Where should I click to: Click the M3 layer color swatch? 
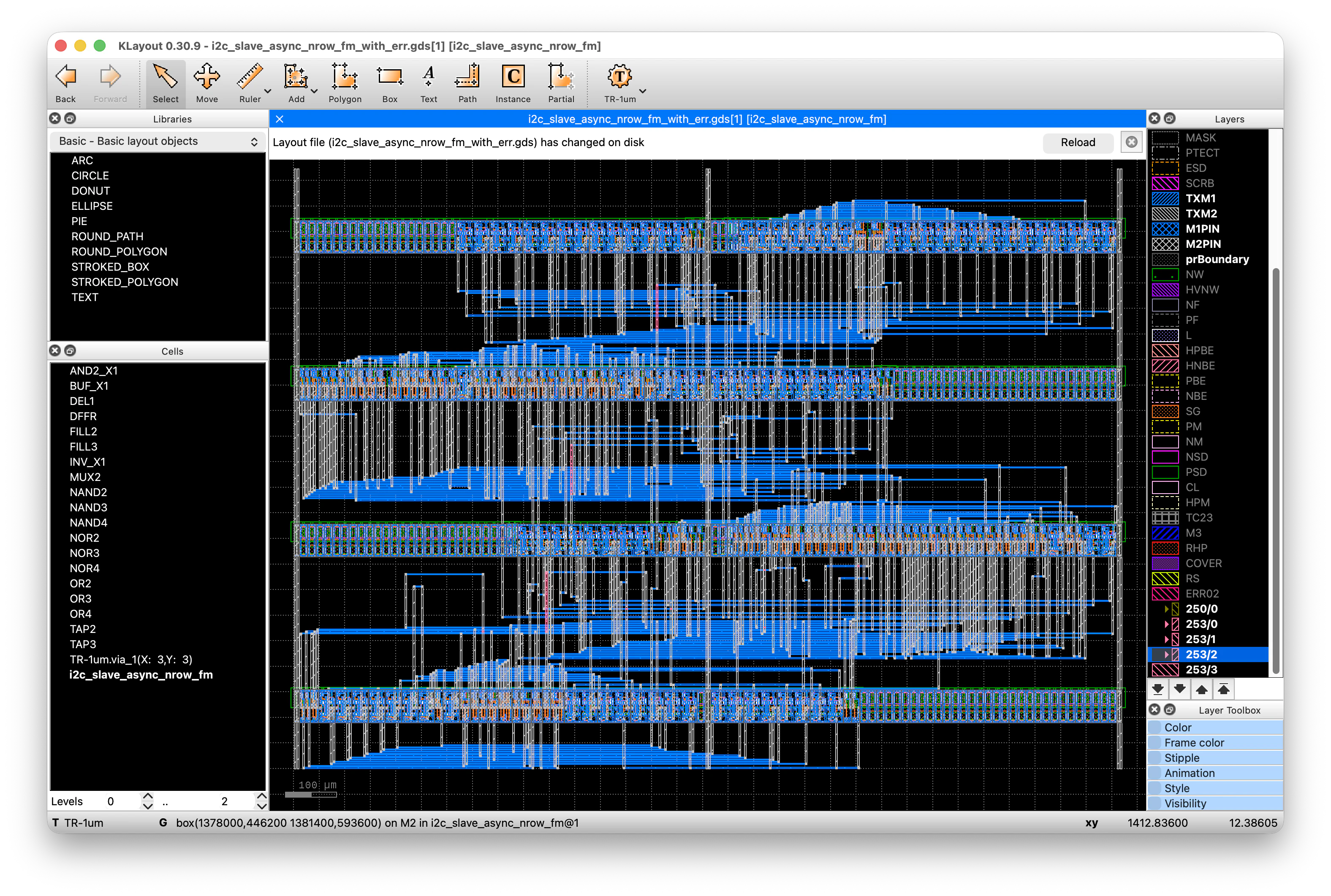click(1165, 532)
